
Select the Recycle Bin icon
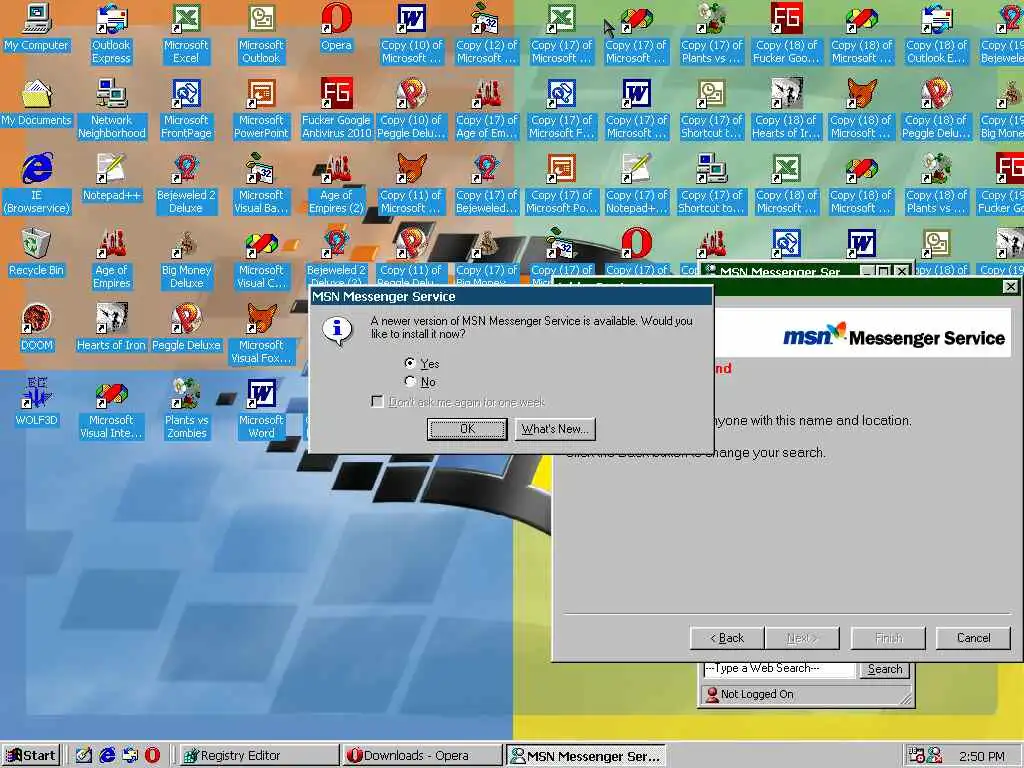pyautogui.click(x=37, y=253)
